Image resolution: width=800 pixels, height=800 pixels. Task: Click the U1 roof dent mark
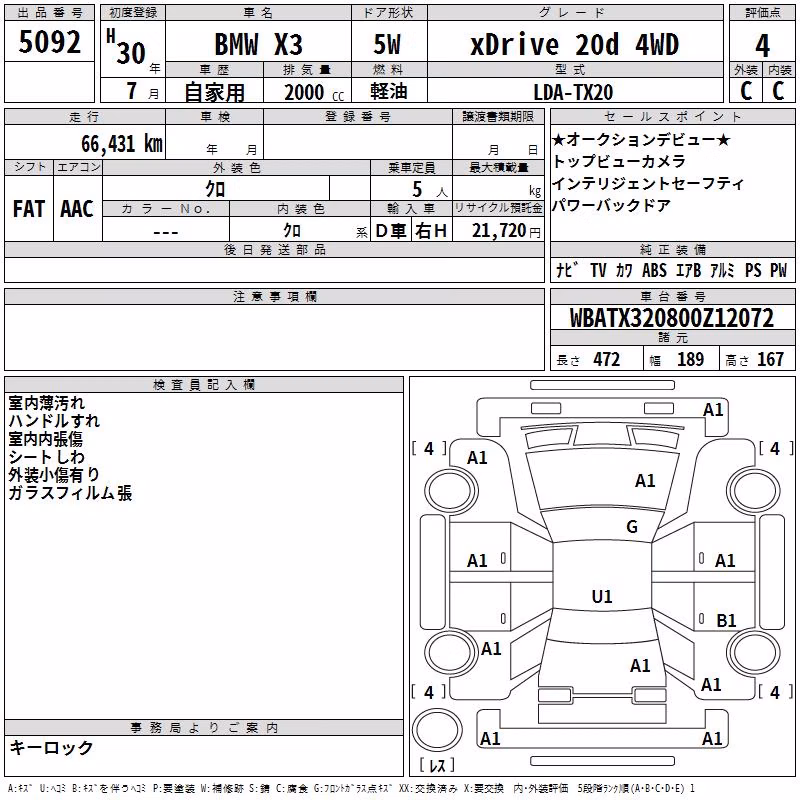pyautogui.click(x=602, y=596)
